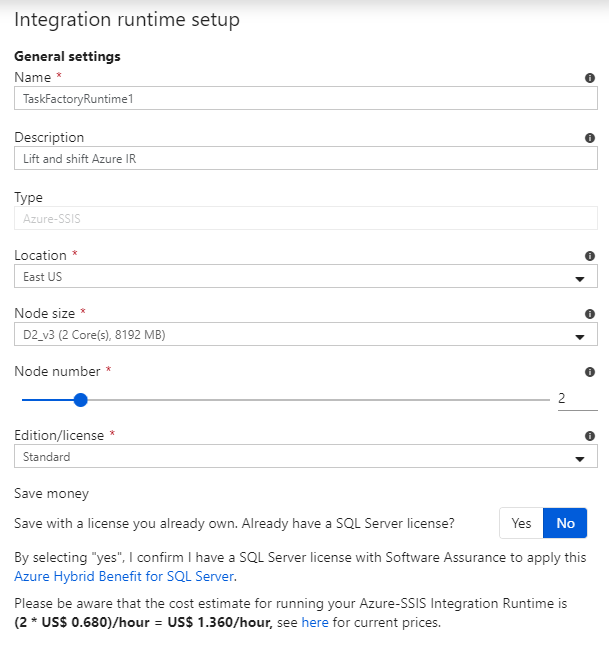Select Yes for existing SQL Server license
This screenshot has height=647, width=609.
pyautogui.click(x=521, y=523)
